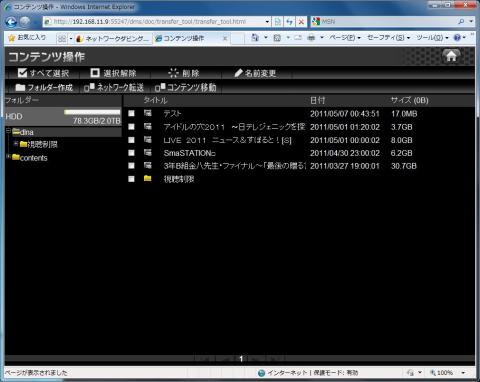Click フォルダー作成 (create folder) button
Screen dimensions: 480x382
[x=44, y=87]
